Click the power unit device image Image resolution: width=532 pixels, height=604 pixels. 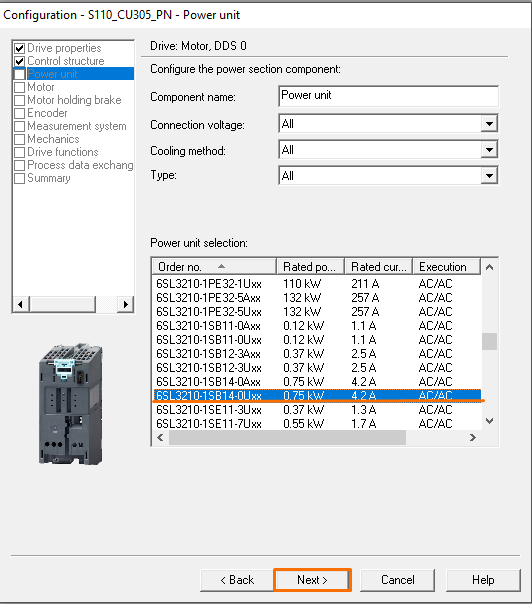pyautogui.click(x=71, y=404)
